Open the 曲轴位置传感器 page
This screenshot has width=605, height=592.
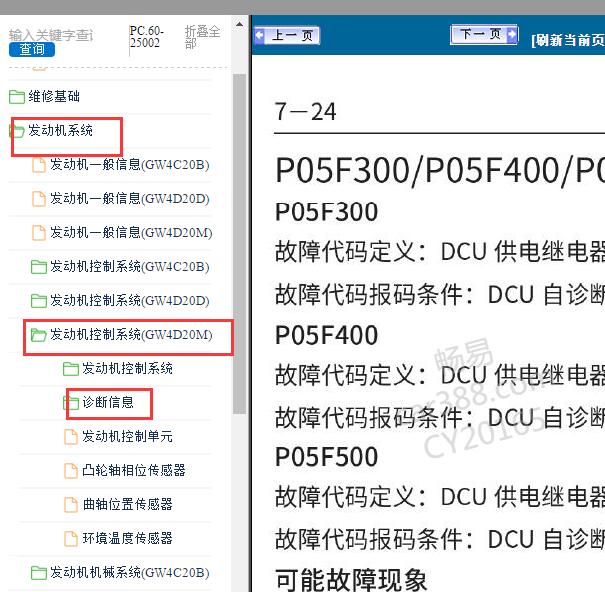tap(127, 504)
